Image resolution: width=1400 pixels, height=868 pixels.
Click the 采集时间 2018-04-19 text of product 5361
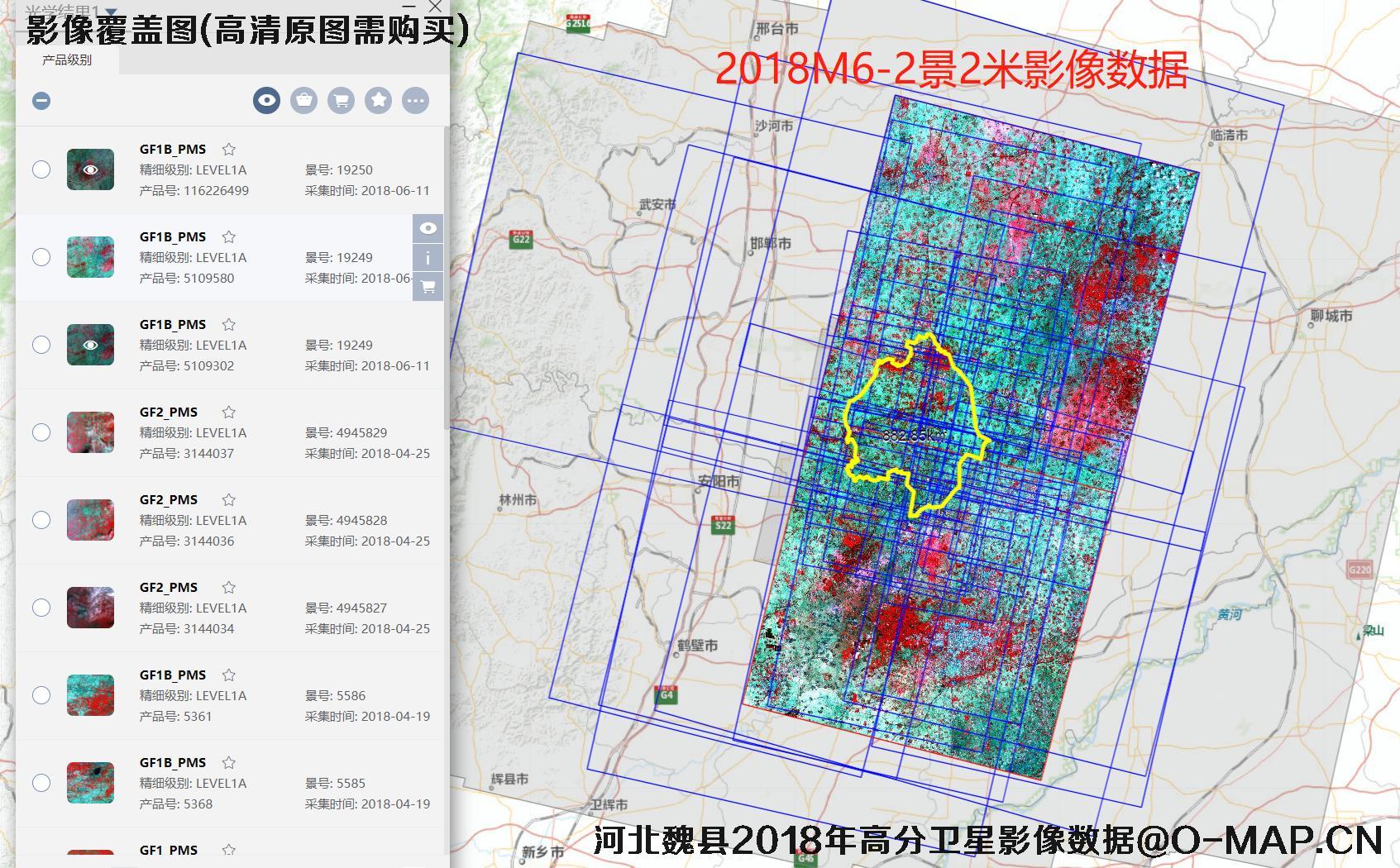[x=367, y=717]
